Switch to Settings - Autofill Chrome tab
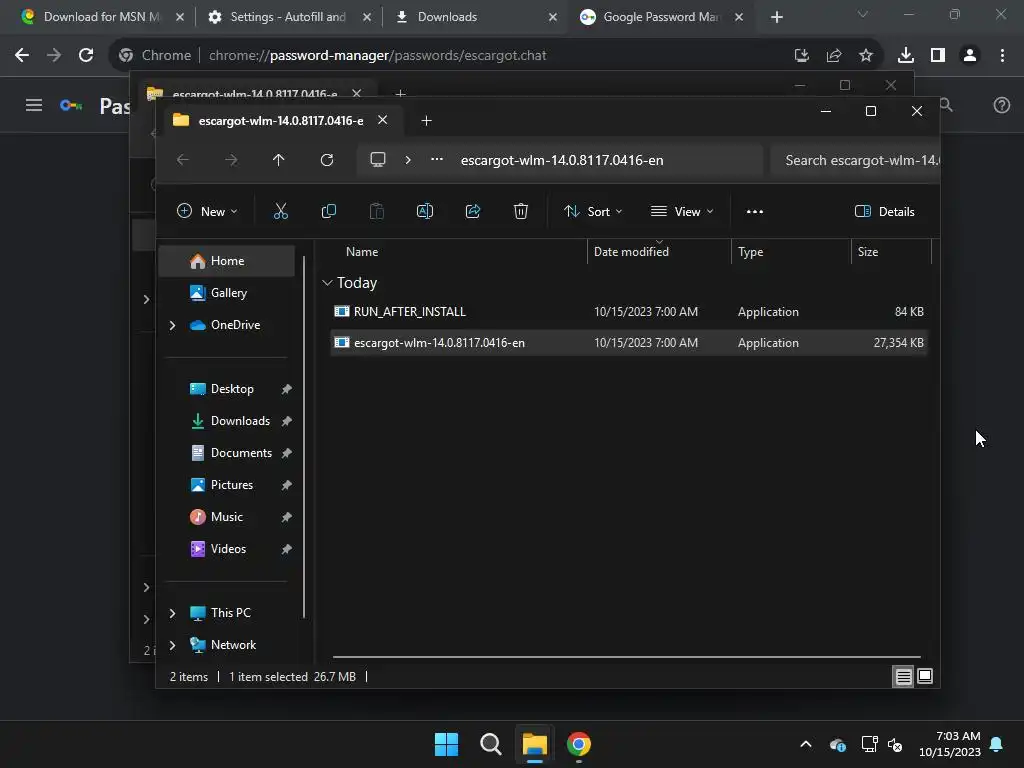 (288, 17)
